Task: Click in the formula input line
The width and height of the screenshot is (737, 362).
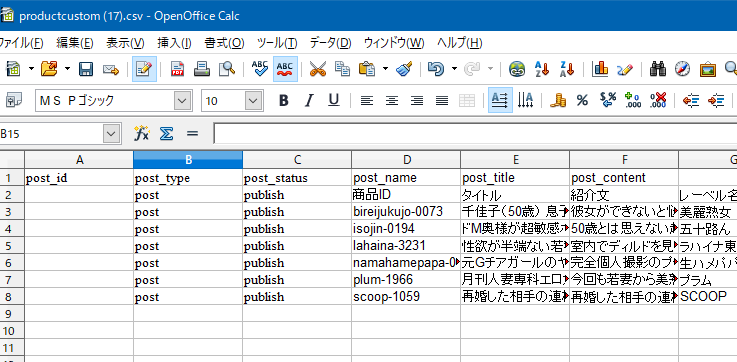Action: pos(475,134)
